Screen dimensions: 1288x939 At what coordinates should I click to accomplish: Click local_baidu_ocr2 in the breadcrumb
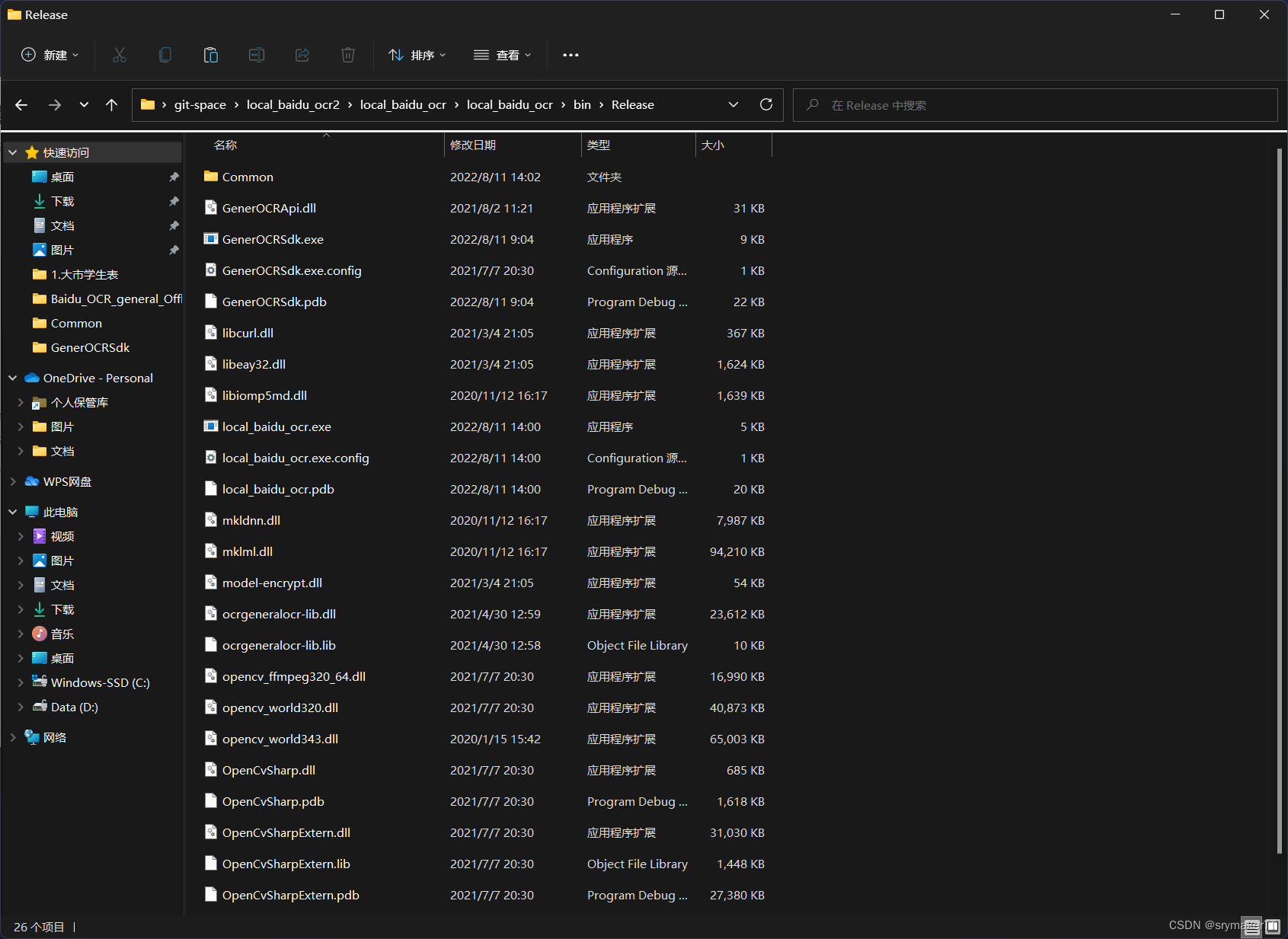click(x=293, y=105)
